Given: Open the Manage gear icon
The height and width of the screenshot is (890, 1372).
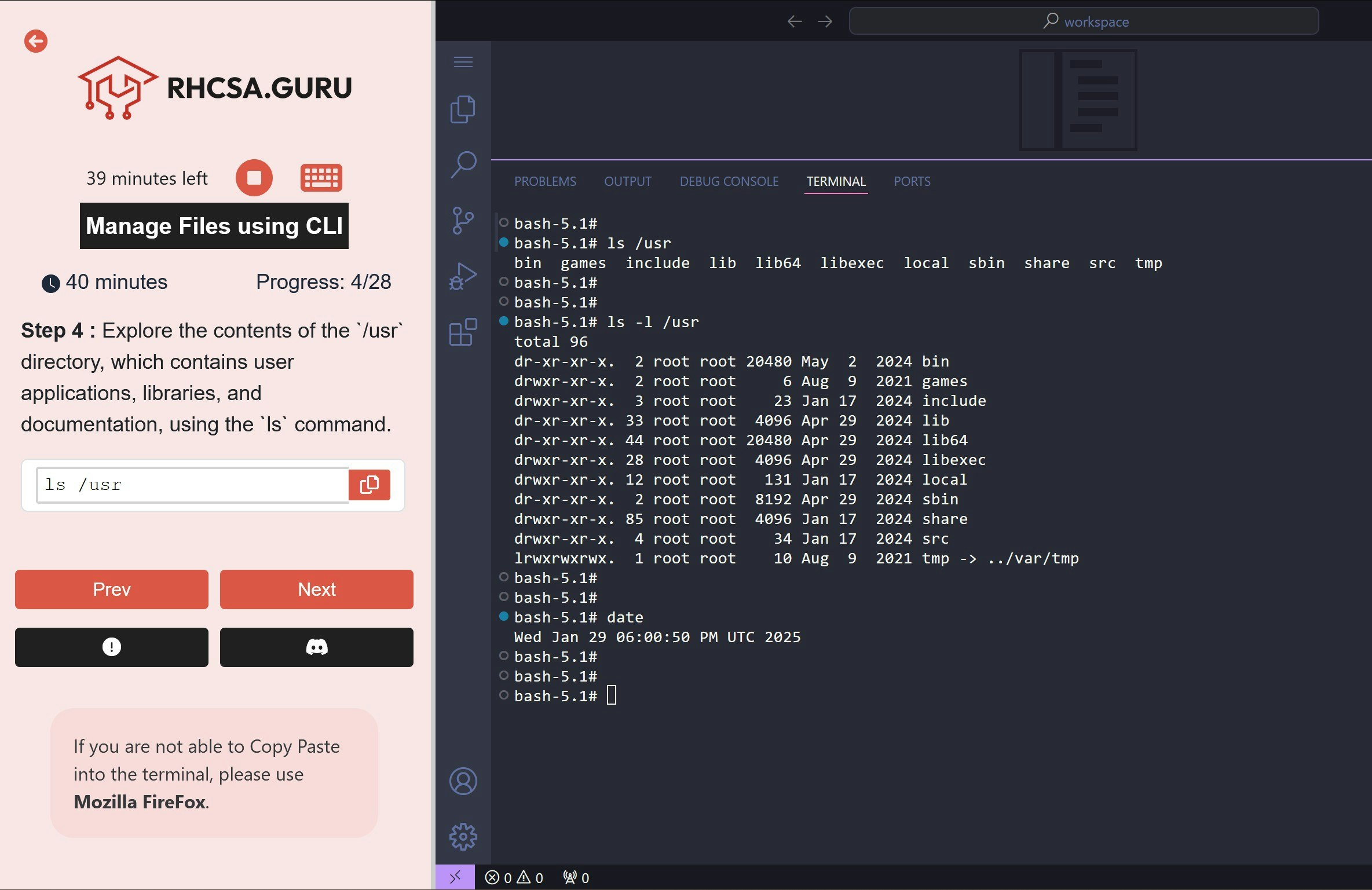Looking at the screenshot, I should tap(463, 837).
